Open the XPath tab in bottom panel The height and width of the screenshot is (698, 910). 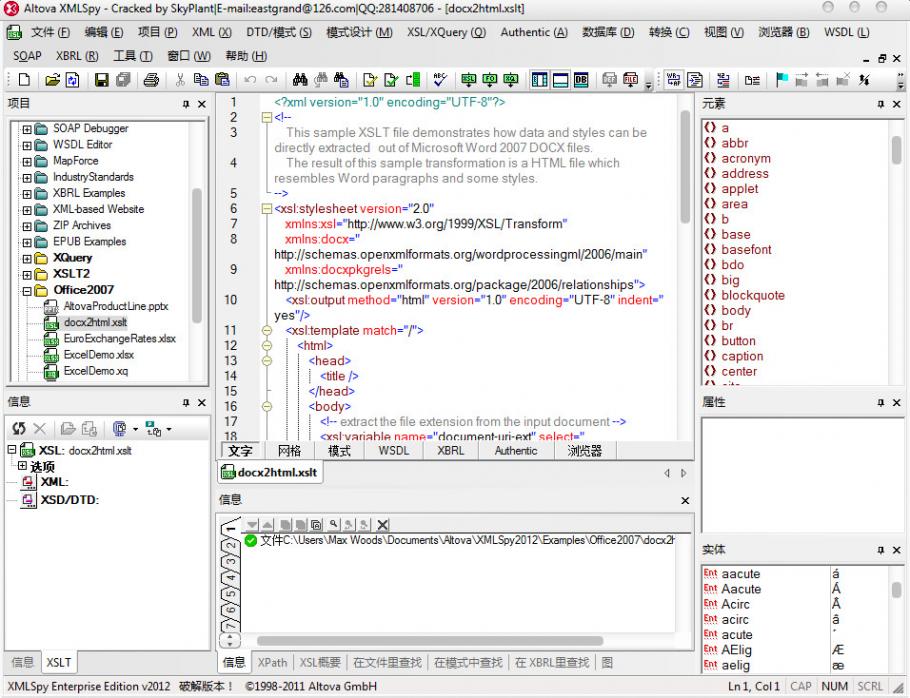click(x=272, y=662)
